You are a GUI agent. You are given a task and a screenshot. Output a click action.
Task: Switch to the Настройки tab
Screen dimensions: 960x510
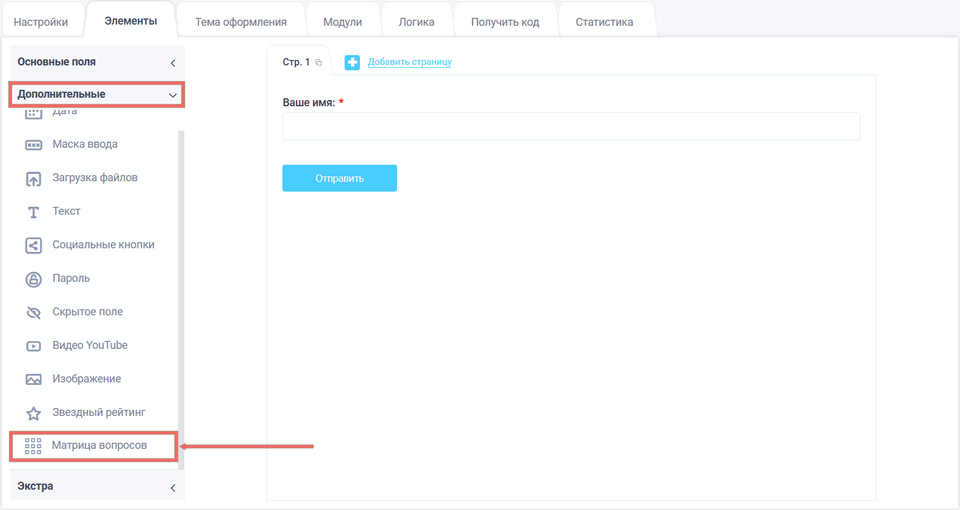(41, 22)
